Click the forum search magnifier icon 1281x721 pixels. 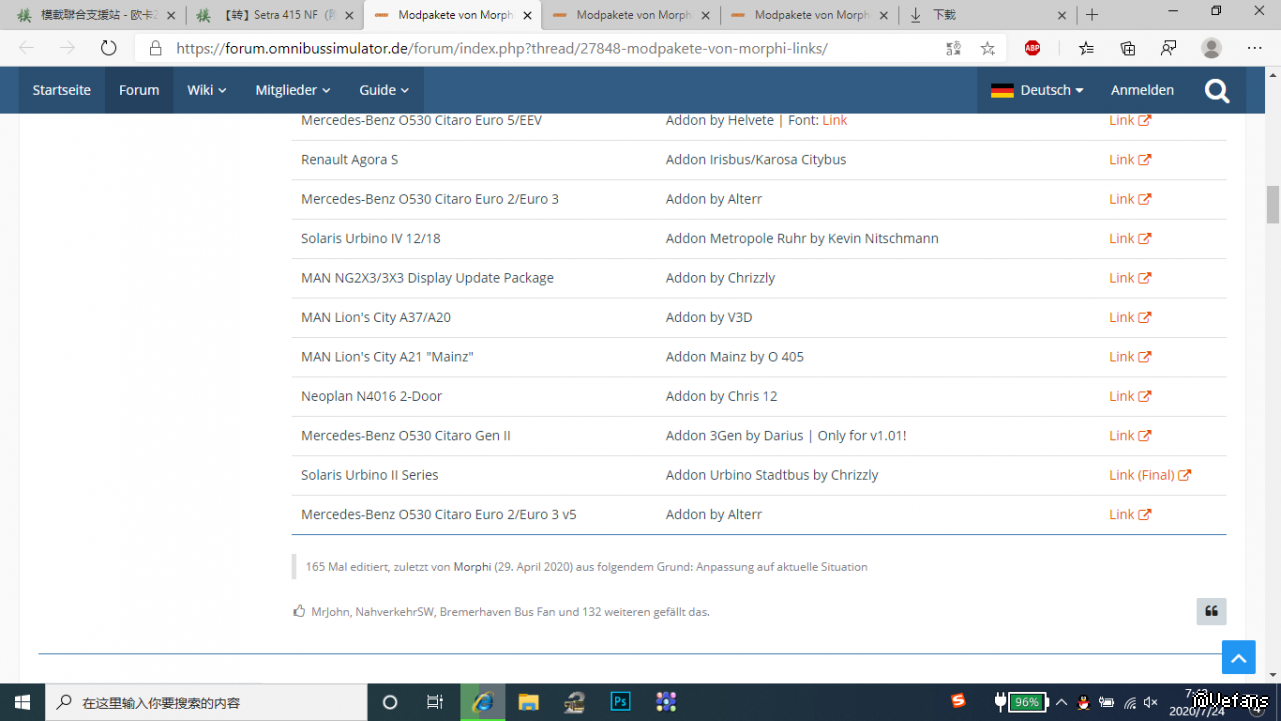pyautogui.click(x=1217, y=91)
